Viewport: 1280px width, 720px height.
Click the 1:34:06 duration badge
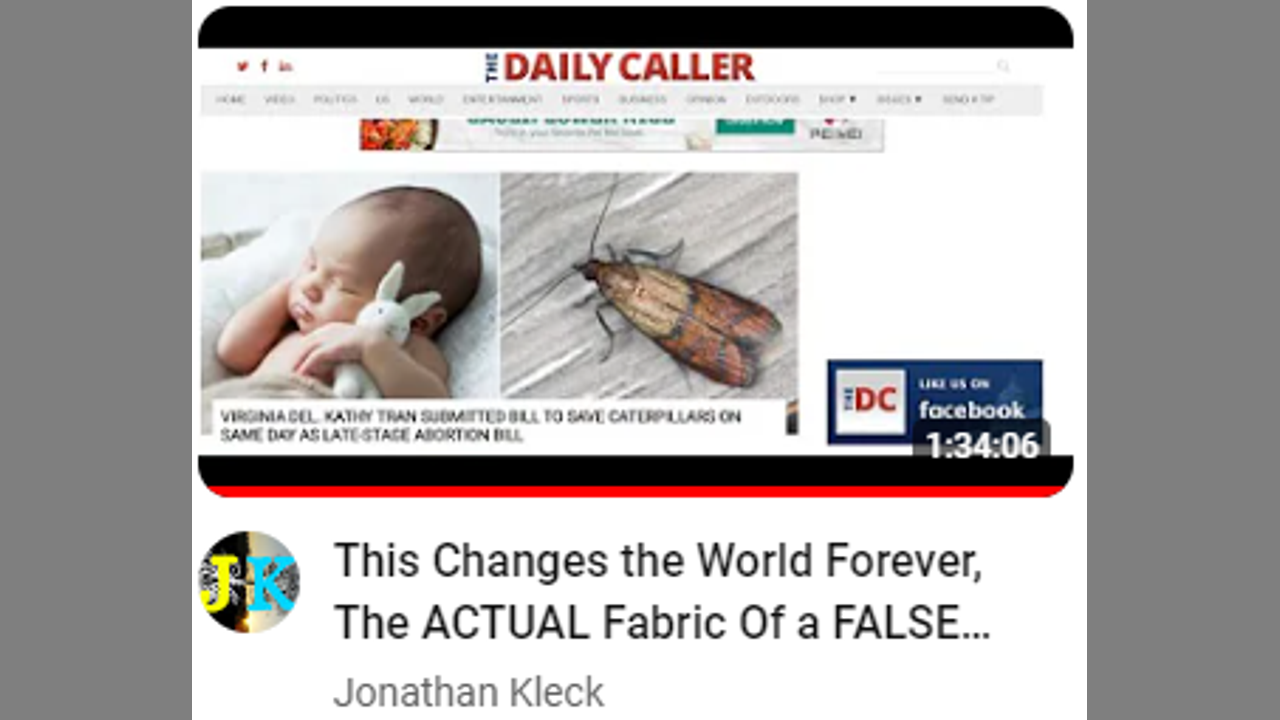pyautogui.click(x=982, y=444)
